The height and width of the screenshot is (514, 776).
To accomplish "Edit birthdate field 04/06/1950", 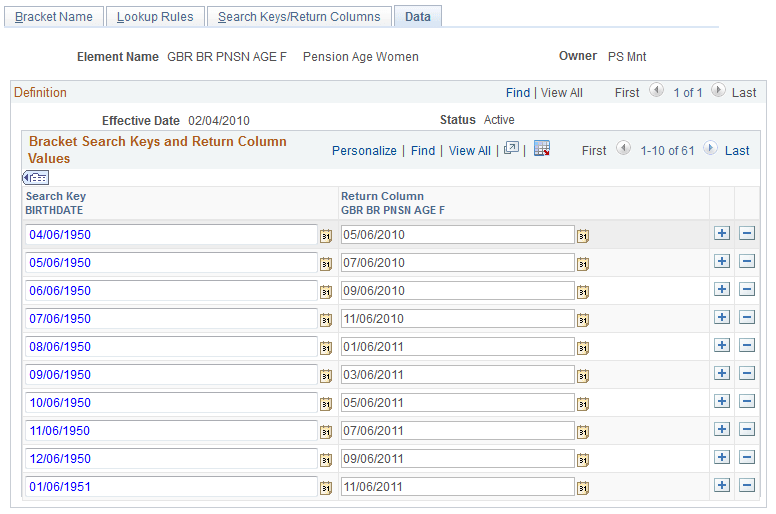I will 171,234.
